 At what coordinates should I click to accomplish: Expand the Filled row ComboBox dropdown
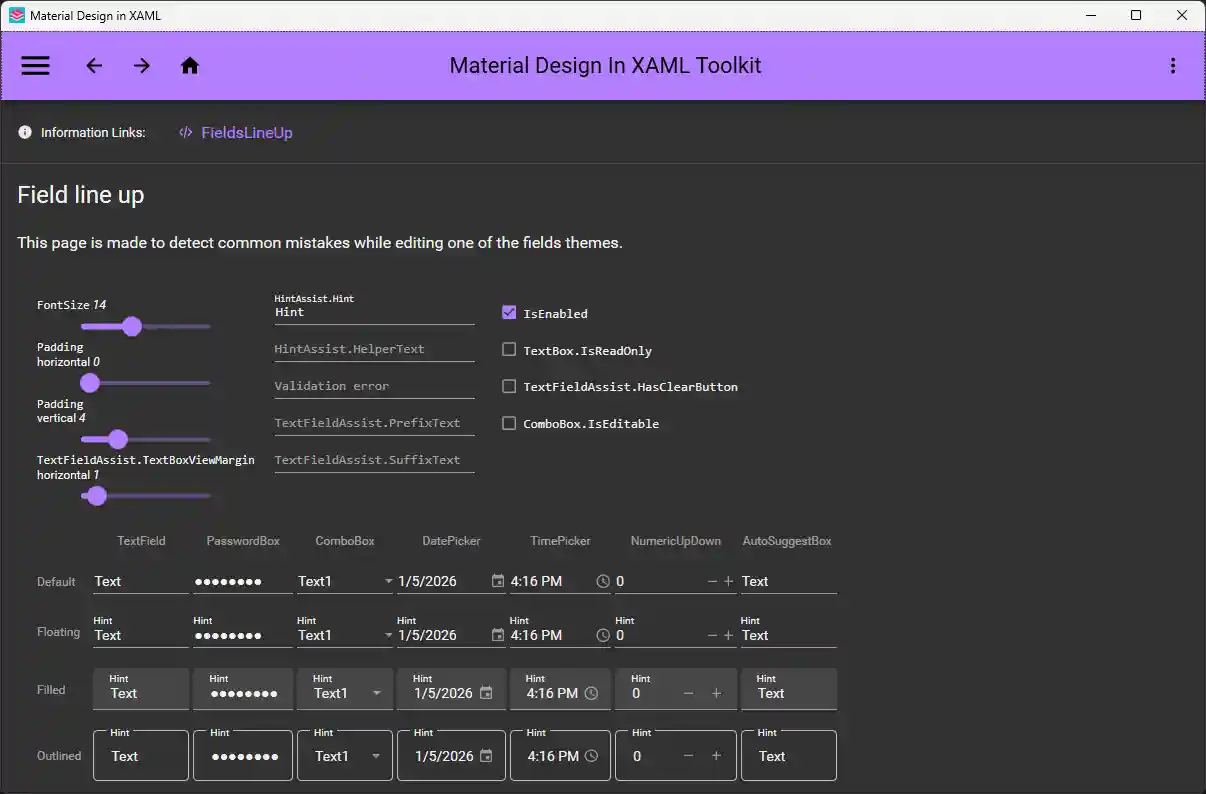pyautogui.click(x=376, y=693)
